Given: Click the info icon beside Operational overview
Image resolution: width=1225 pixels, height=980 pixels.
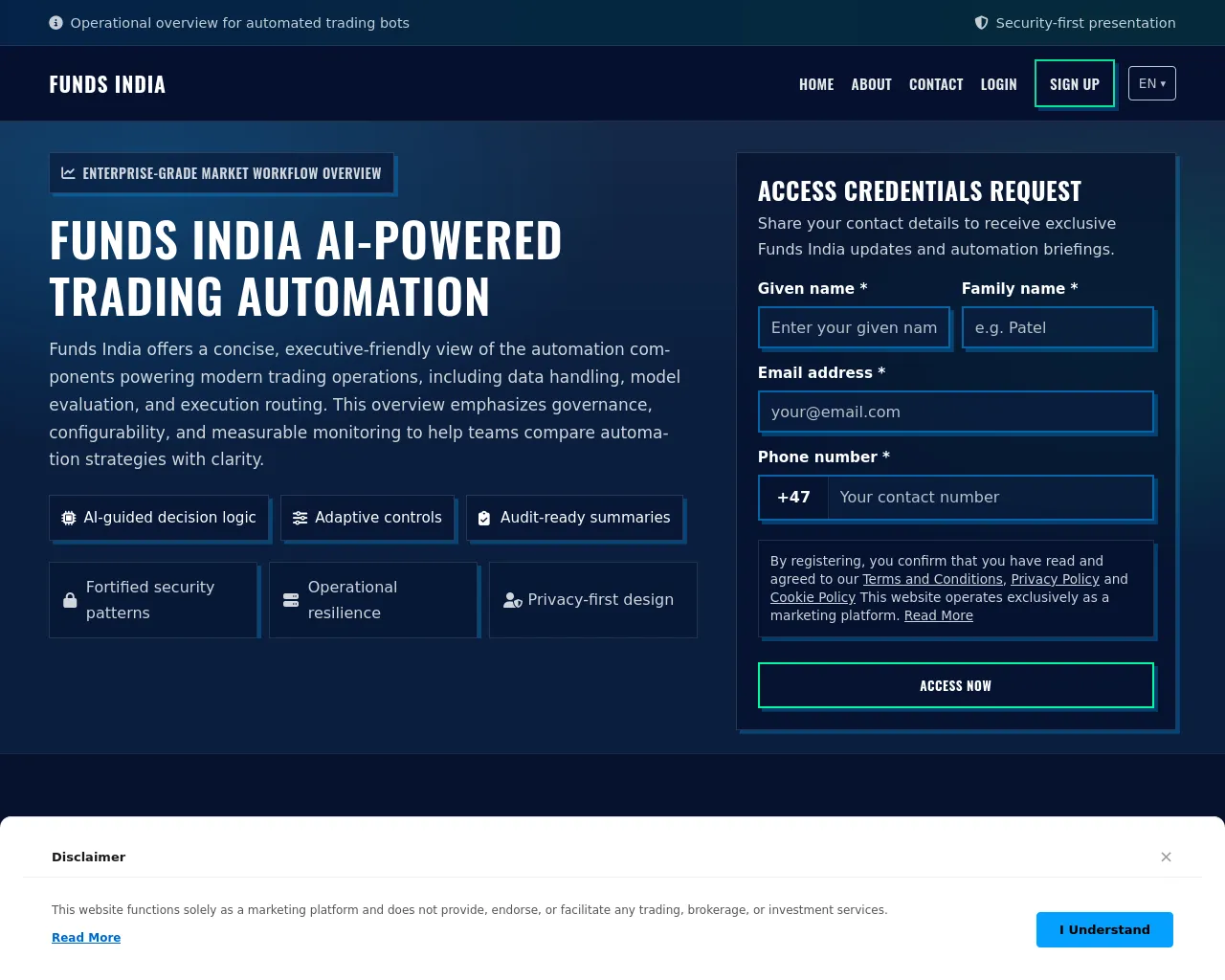Looking at the screenshot, I should pos(56,23).
